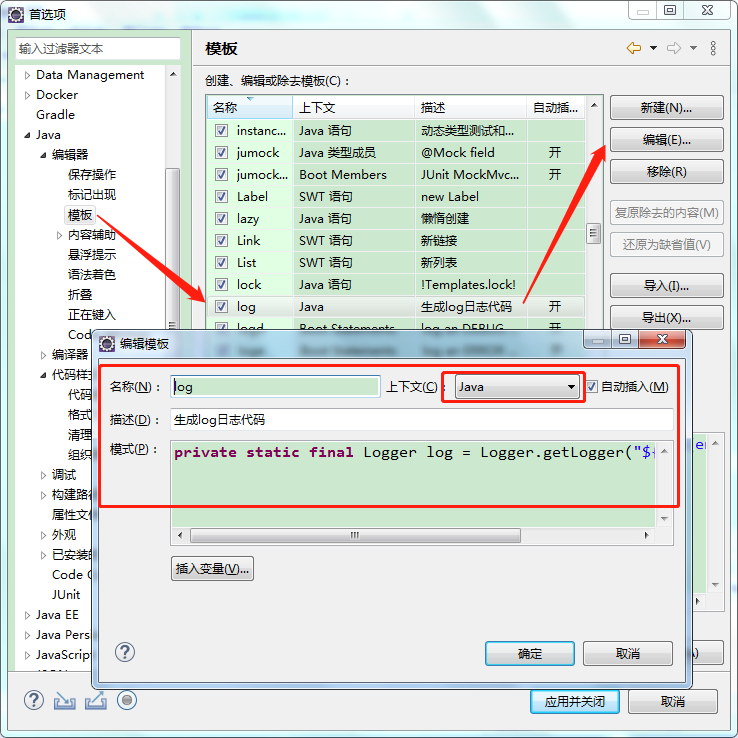Click the 模式(P) pattern text area
Image resolution: width=738 pixels, height=738 pixels.
413,483
